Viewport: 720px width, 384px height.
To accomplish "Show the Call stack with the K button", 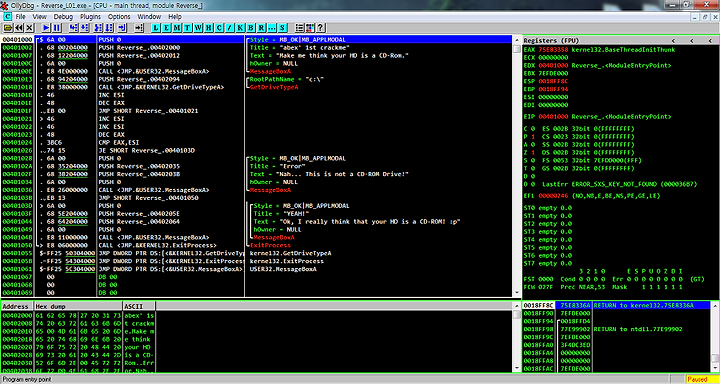I will click(240, 28).
